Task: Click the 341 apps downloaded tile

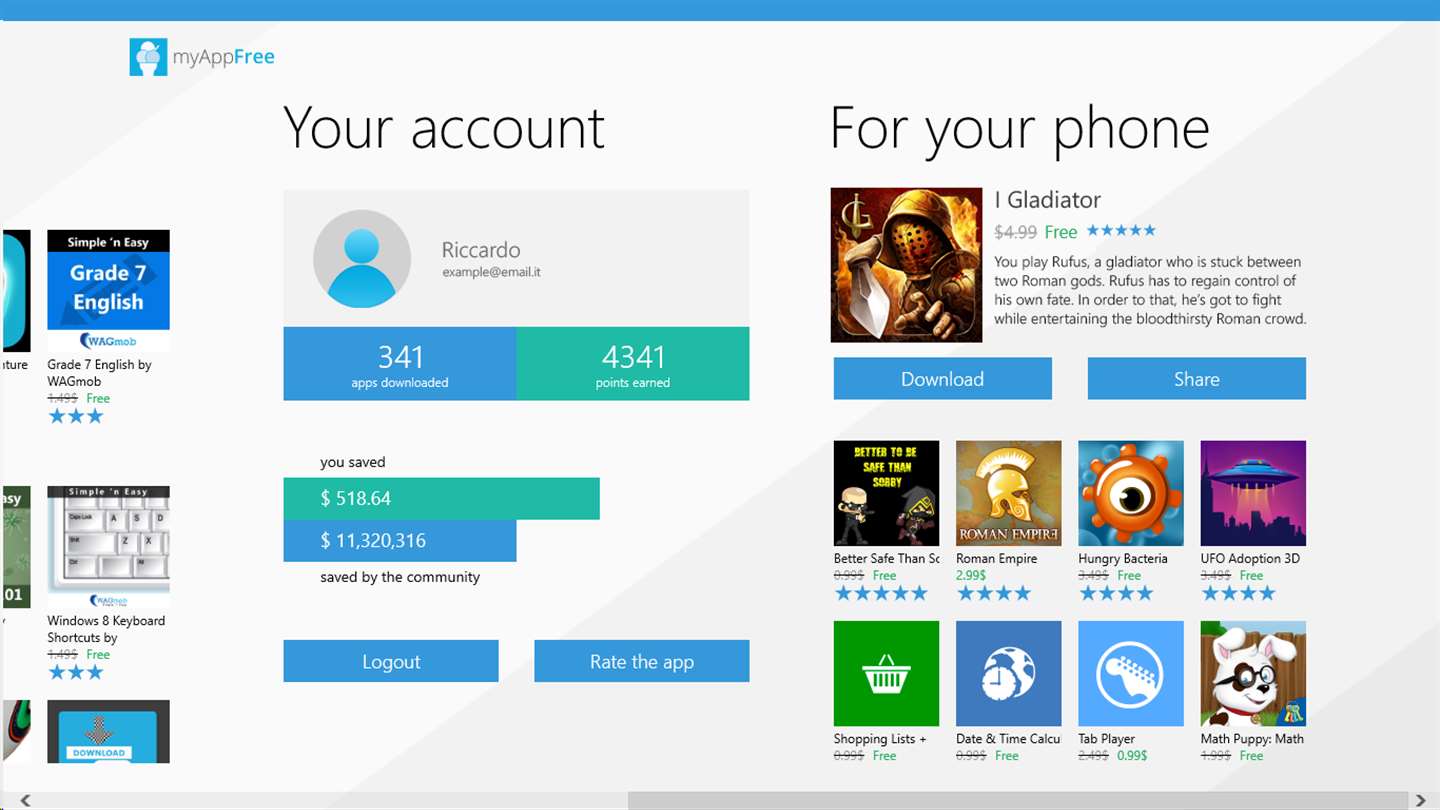Action: click(400, 364)
